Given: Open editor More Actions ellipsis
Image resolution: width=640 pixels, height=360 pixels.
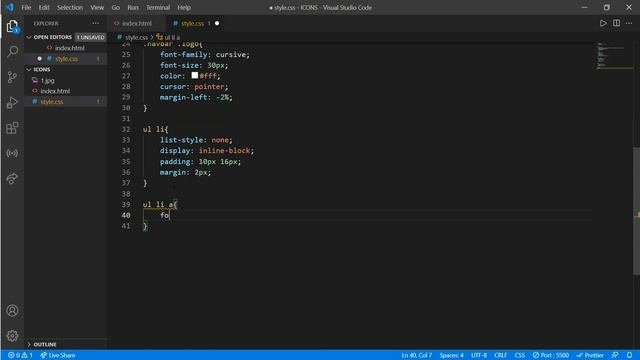Looking at the screenshot, I should coord(629,23).
